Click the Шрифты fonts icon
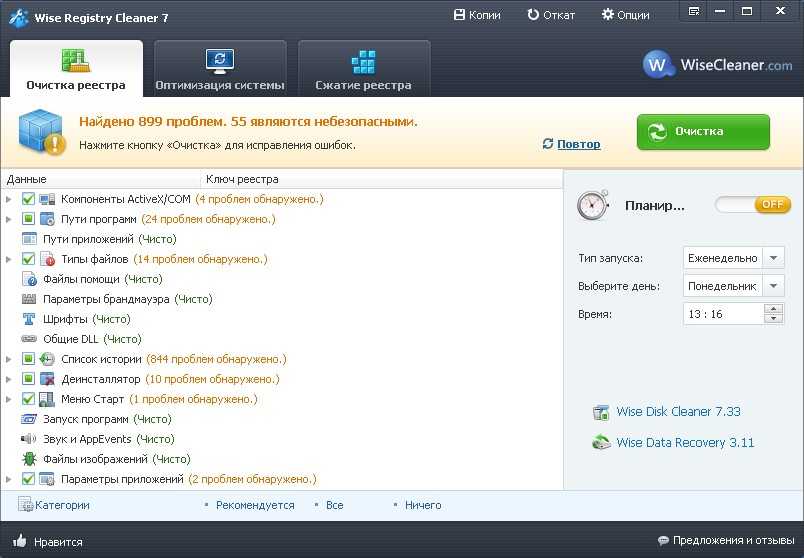 click(29, 319)
